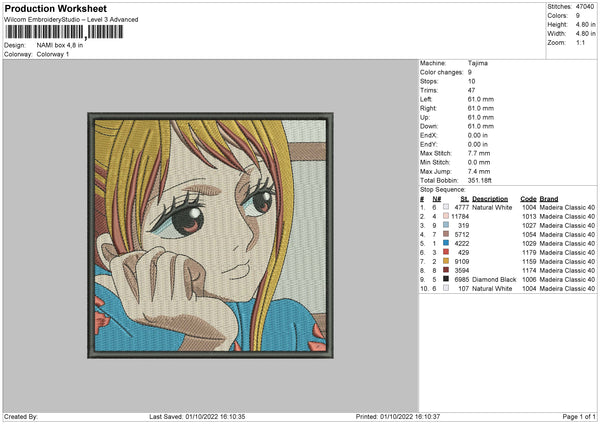Viewport: 600px width, 424px height.
Task: Select the Description column header
Action: (492, 198)
